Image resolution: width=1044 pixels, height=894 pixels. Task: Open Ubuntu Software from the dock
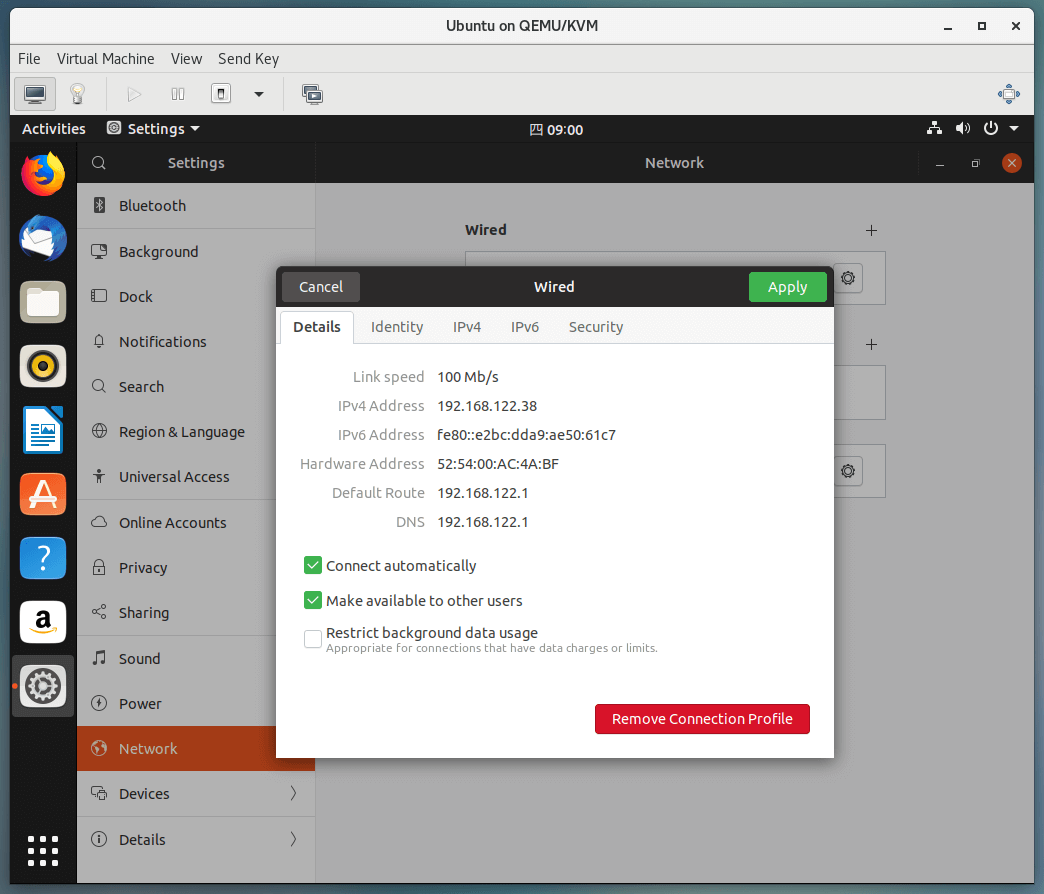pyautogui.click(x=43, y=494)
